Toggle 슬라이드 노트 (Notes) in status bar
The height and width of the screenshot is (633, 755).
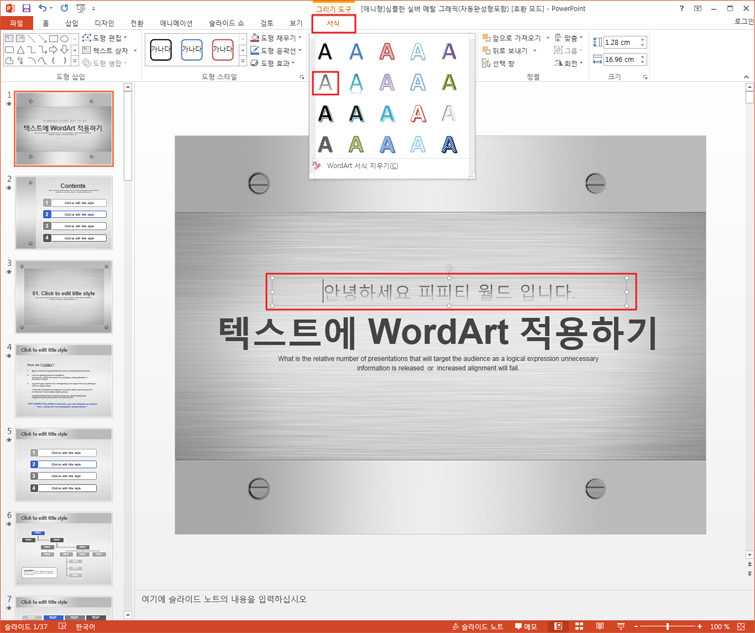tap(477, 626)
